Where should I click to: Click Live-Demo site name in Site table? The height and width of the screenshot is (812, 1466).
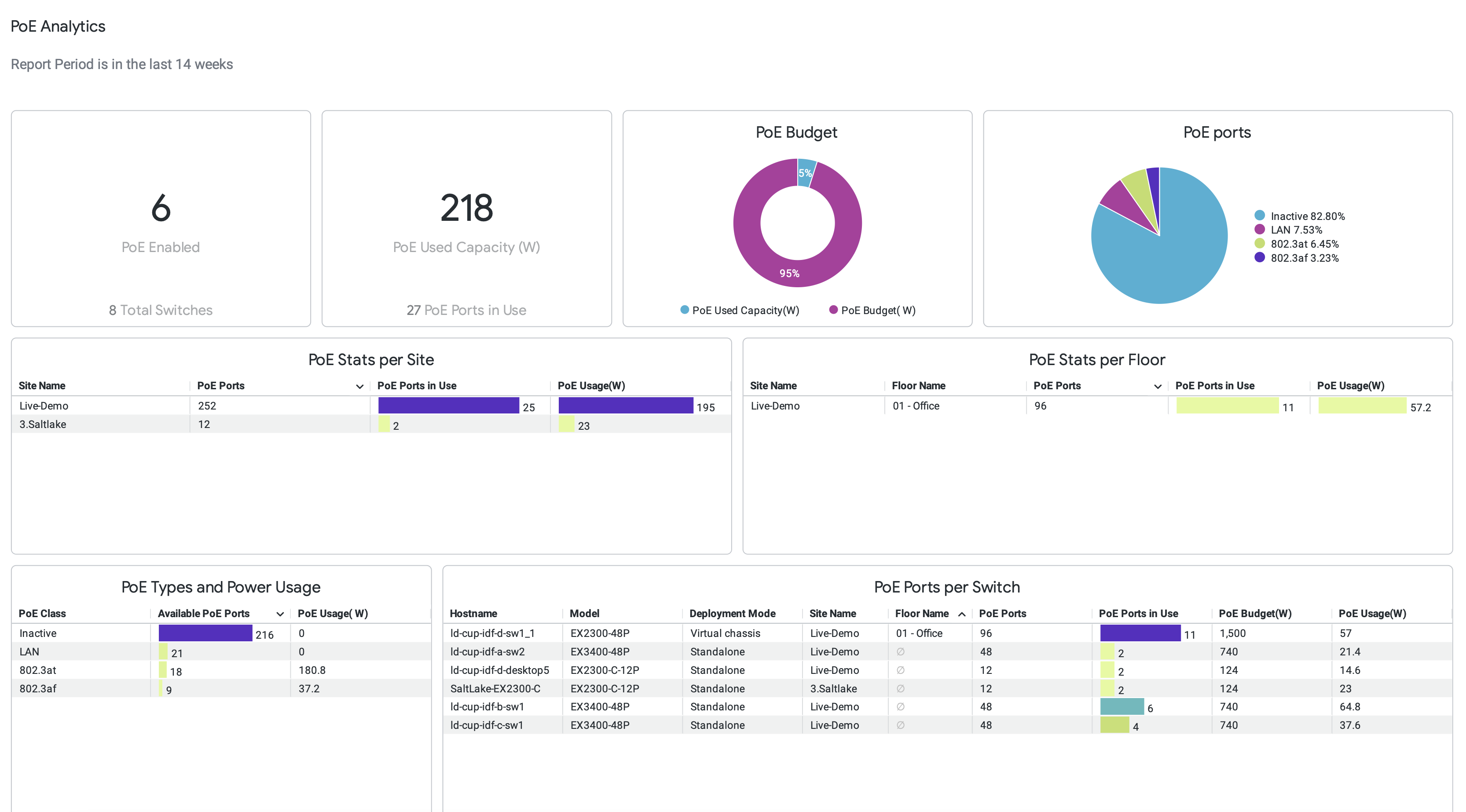[x=44, y=406]
